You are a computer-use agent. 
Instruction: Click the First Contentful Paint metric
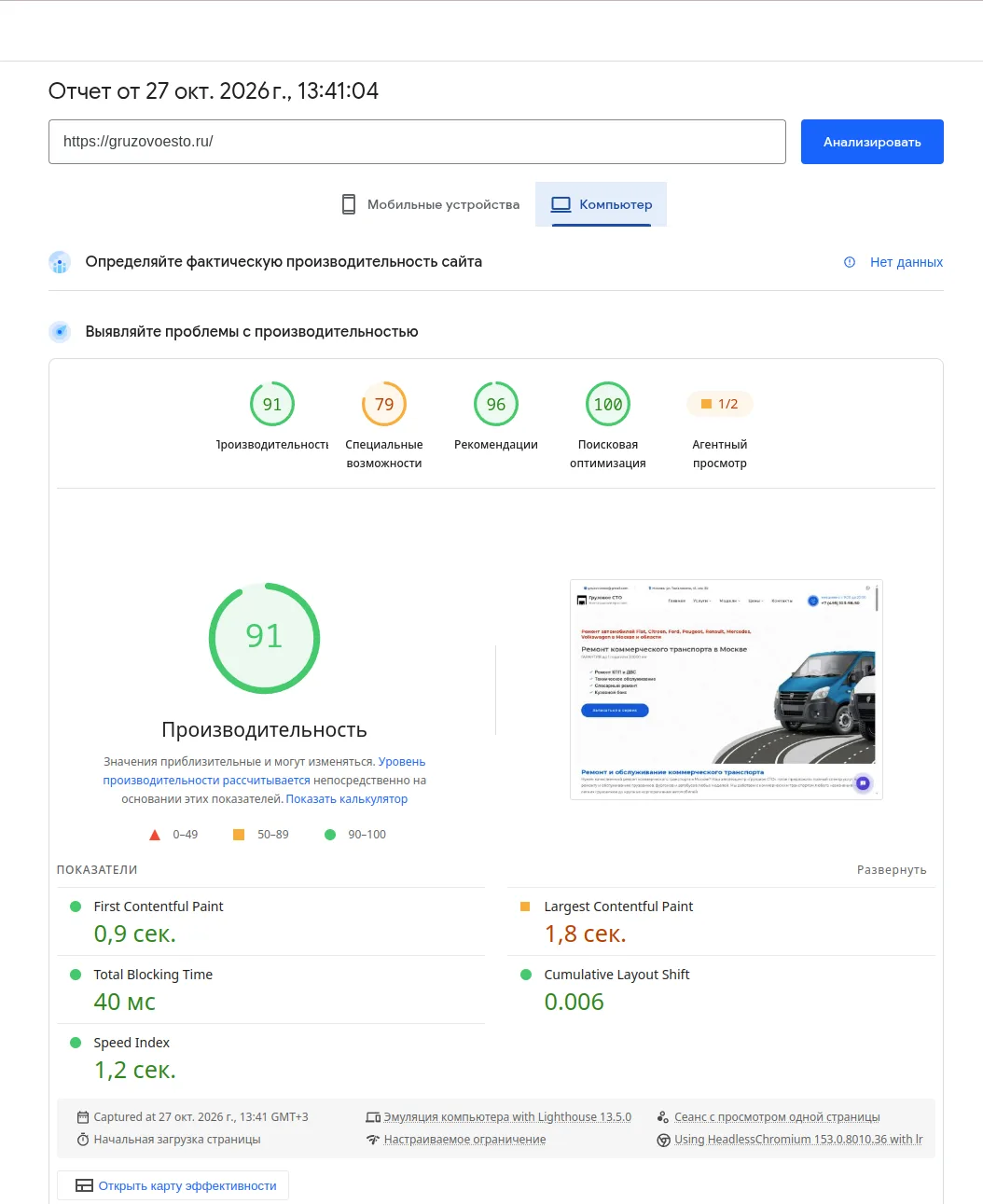[270, 921]
